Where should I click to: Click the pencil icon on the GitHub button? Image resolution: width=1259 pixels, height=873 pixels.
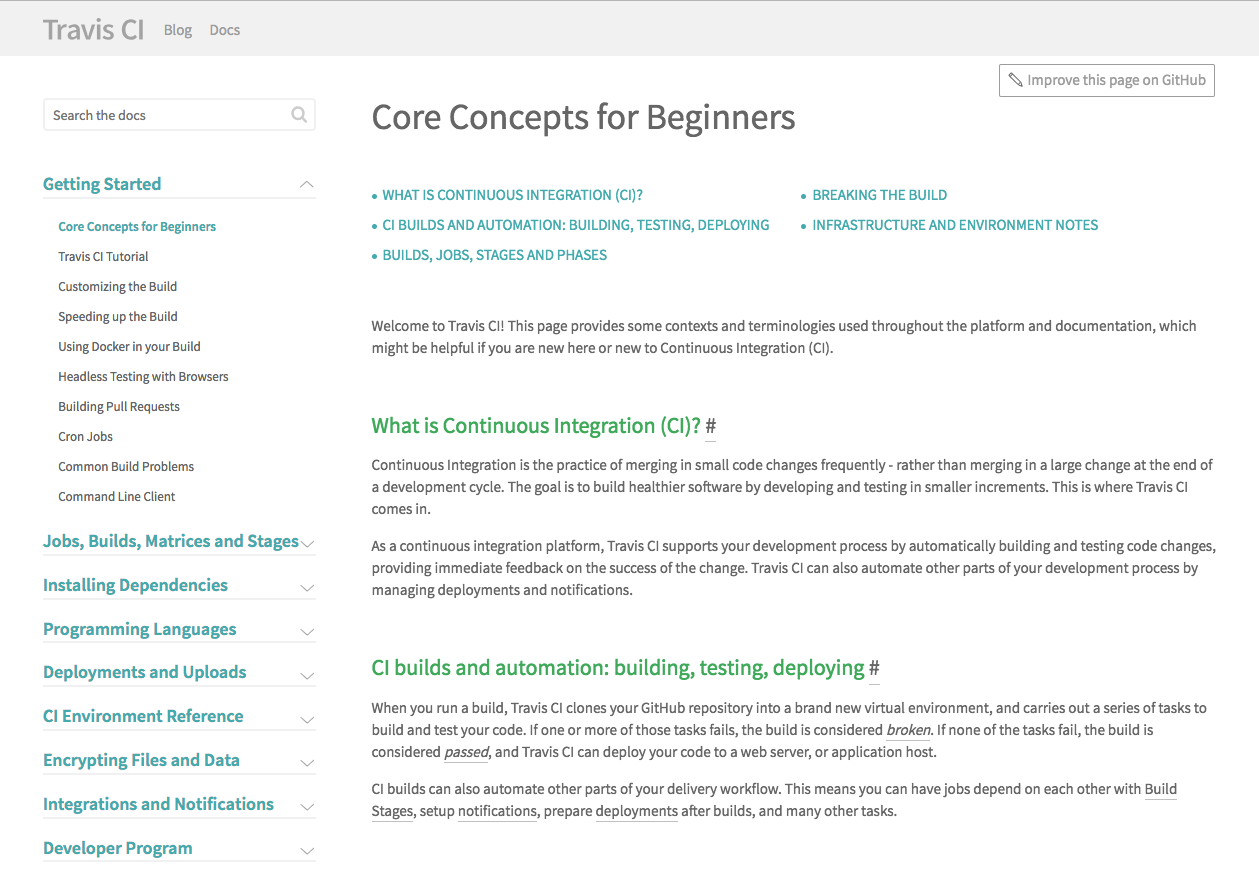(1015, 80)
